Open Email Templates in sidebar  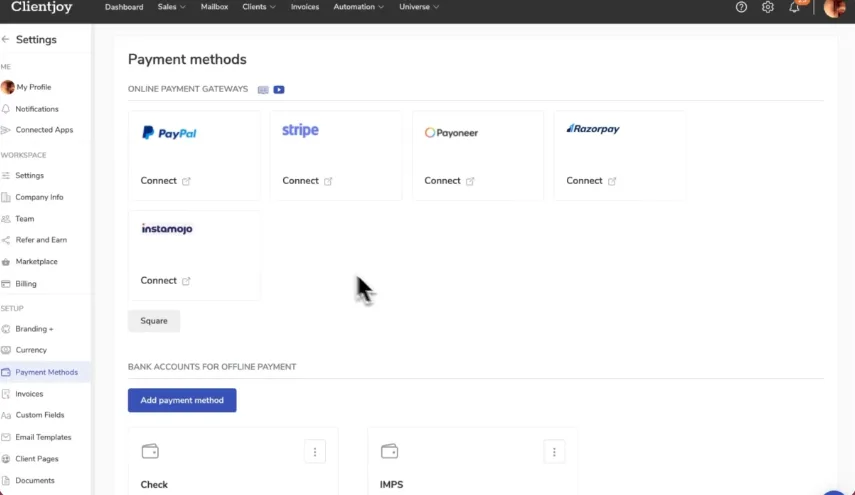coord(43,437)
